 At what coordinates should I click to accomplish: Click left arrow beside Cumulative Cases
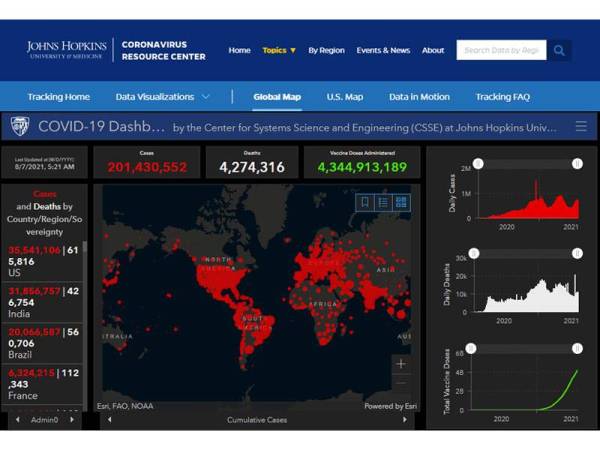109,420
